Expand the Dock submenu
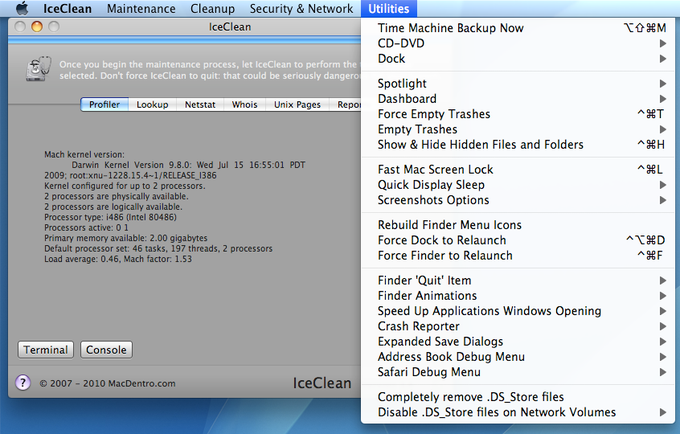This screenshot has width=680, height=434. [x=519, y=59]
